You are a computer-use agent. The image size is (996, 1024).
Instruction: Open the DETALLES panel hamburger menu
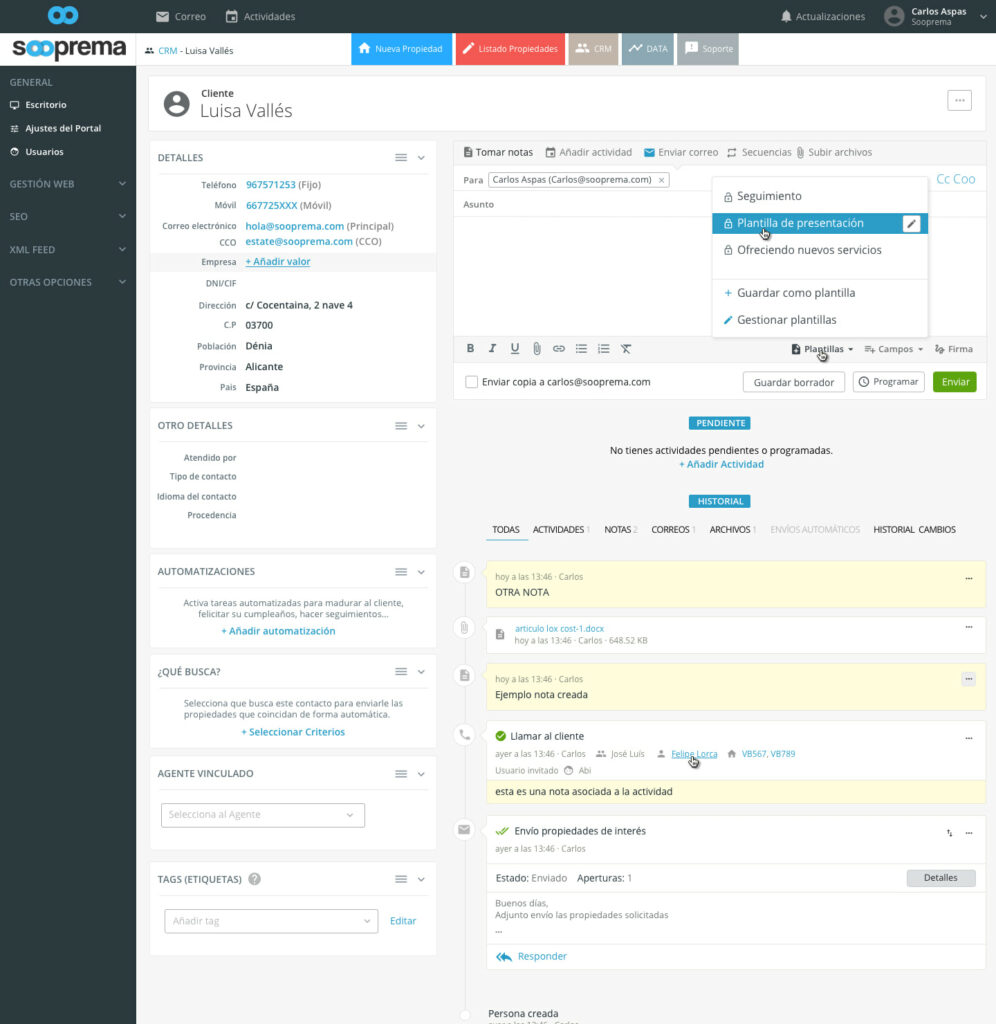click(x=401, y=157)
